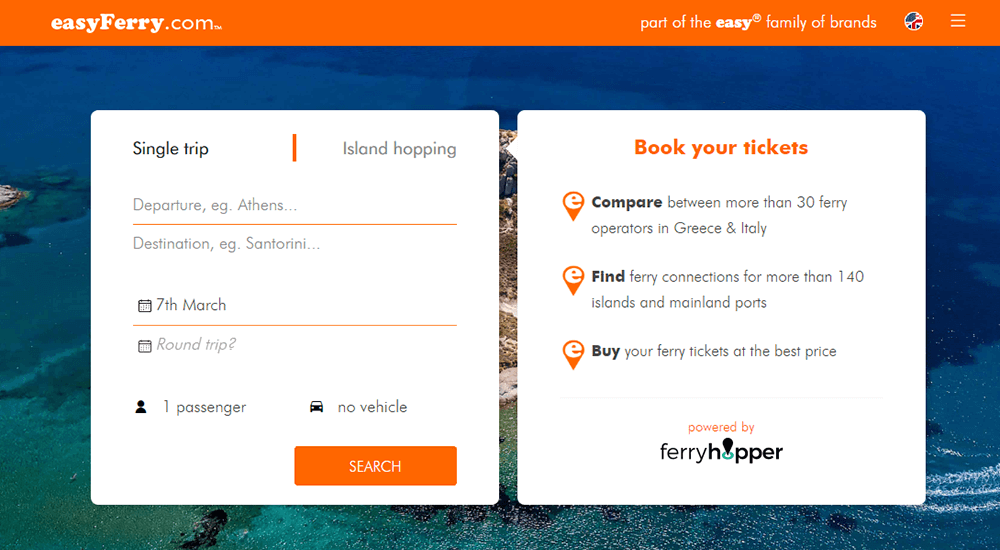This screenshot has width=1000, height=550.
Task: Switch to the Island hopping tab
Action: click(x=399, y=149)
